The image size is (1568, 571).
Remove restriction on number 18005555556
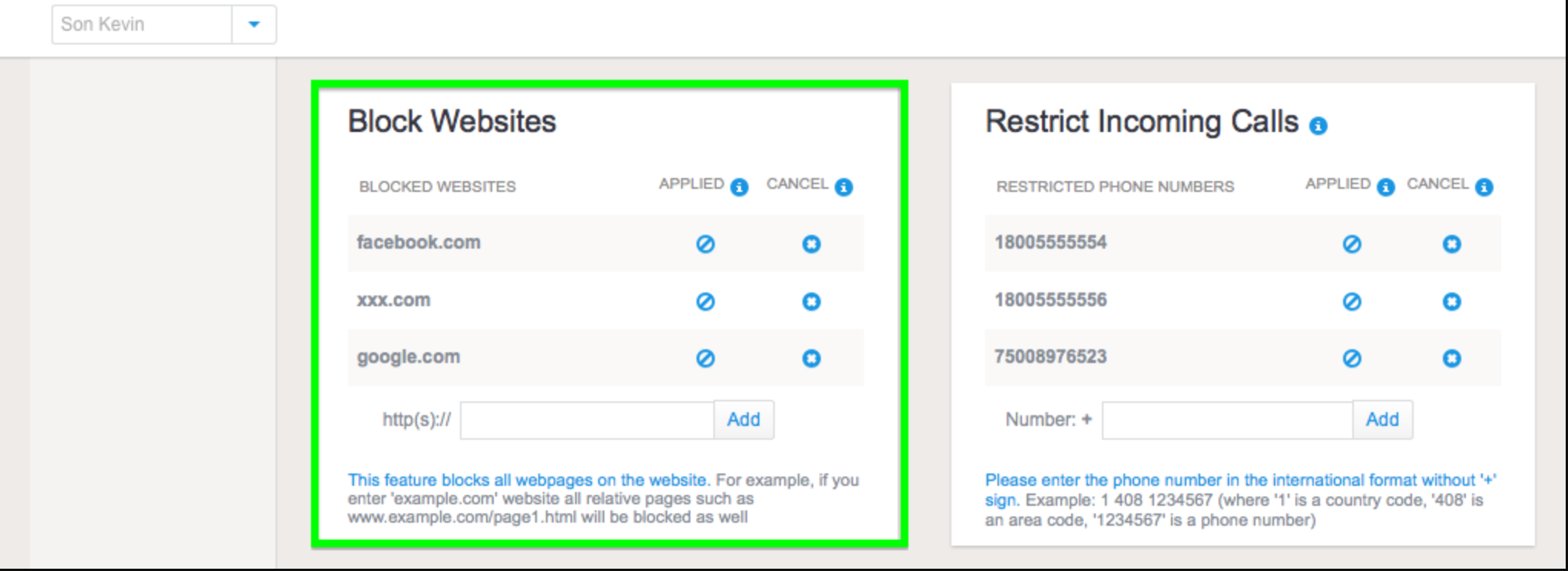point(1452,302)
